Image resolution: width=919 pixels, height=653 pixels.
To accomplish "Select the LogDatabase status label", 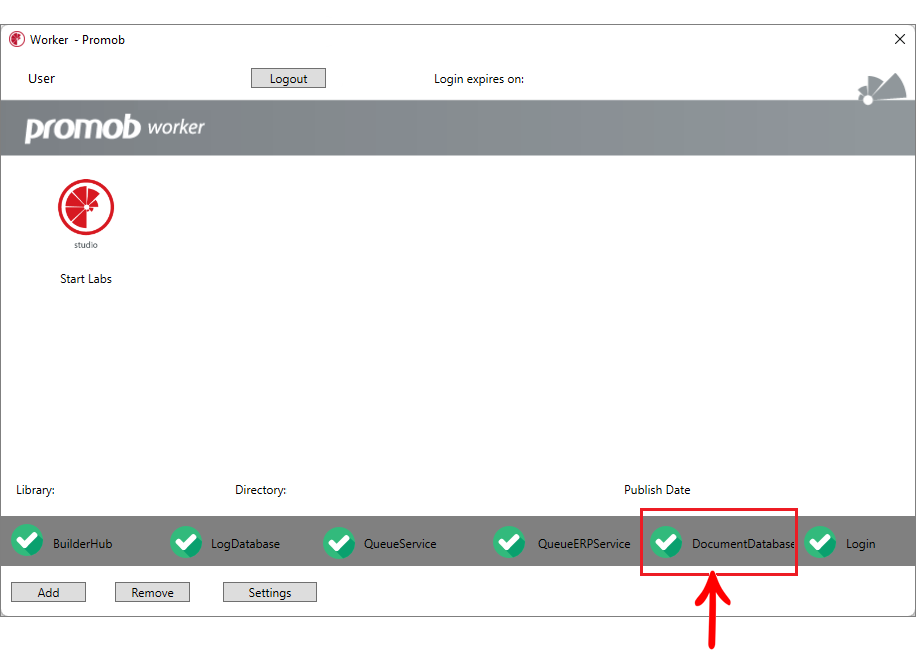I will coord(245,544).
